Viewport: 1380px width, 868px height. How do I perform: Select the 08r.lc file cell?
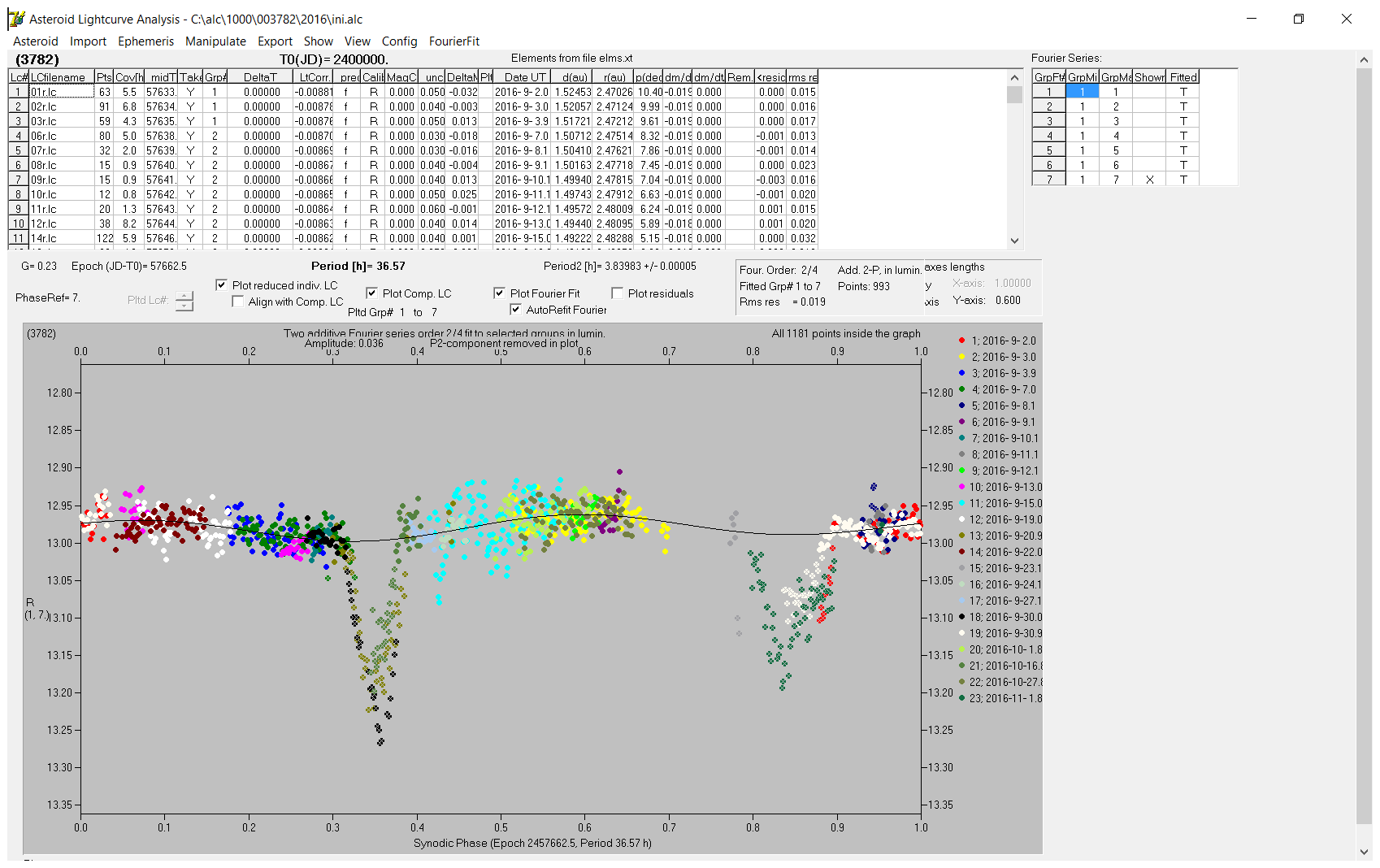[x=62, y=165]
